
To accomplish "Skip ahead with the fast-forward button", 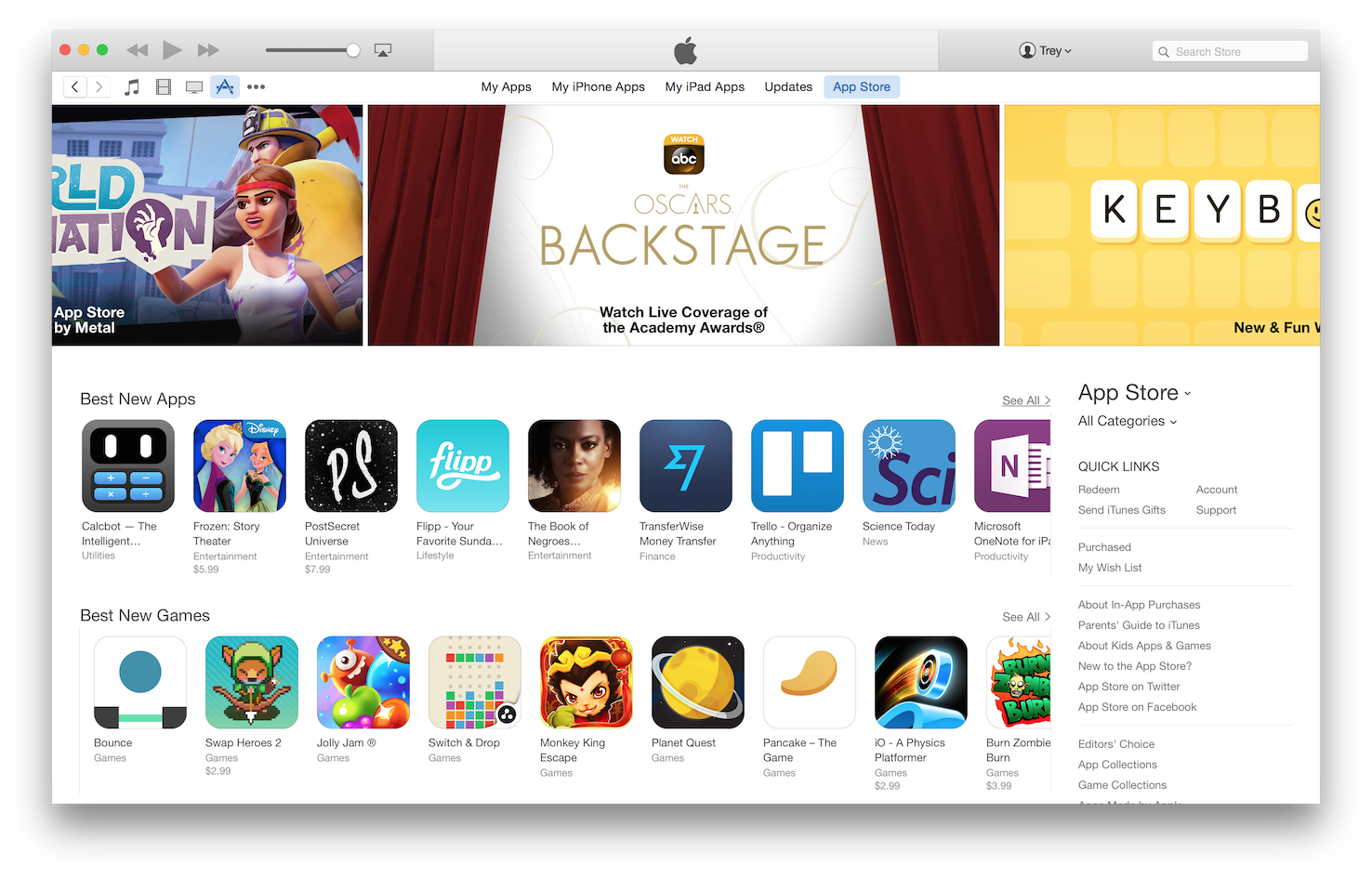I will [x=208, y=50].
